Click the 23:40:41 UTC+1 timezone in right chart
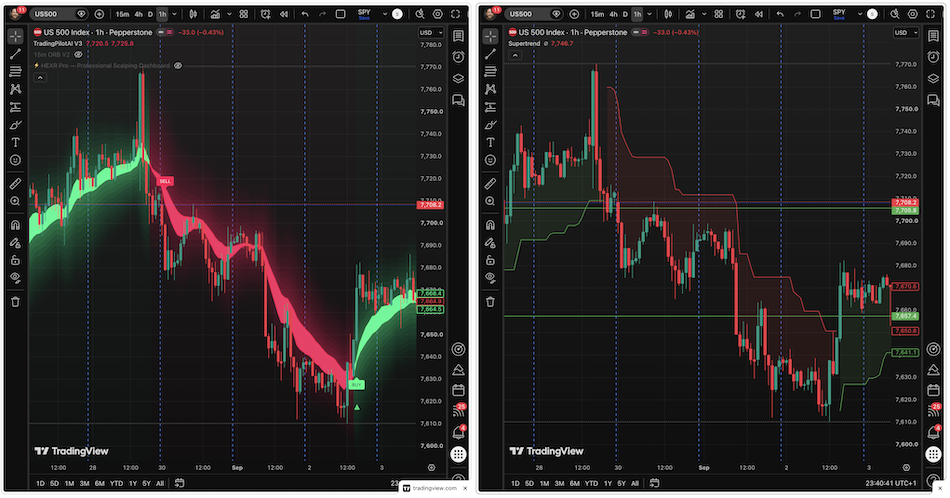Image resolution: width=950 pixels, height=498 pixels. (891, 483)
